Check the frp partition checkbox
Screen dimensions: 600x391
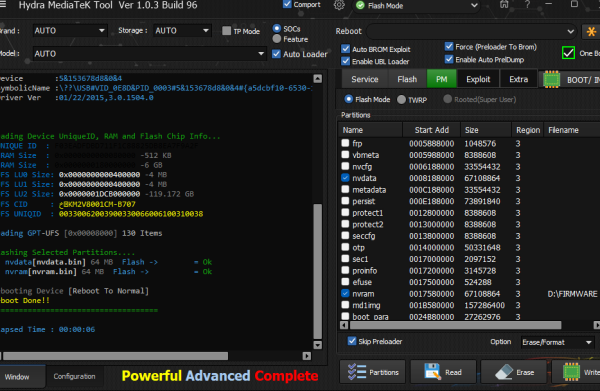pyautogui.click(x=345, y=143)
